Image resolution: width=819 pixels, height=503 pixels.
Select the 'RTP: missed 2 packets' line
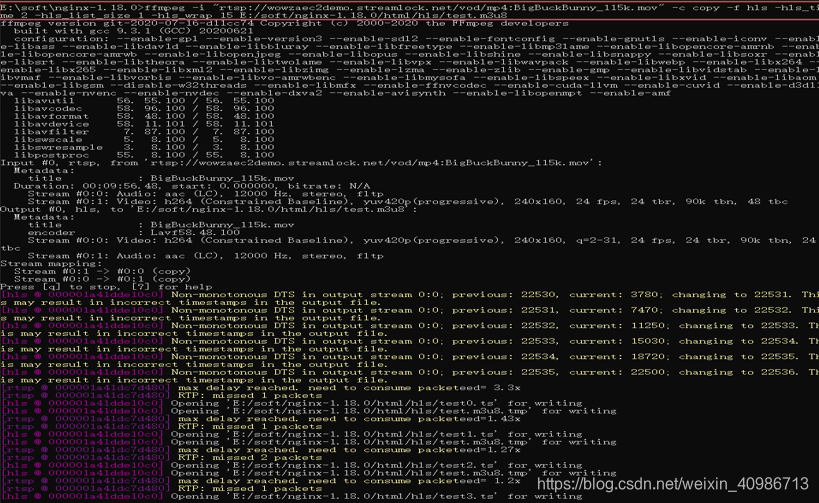(x=161, y=458)
